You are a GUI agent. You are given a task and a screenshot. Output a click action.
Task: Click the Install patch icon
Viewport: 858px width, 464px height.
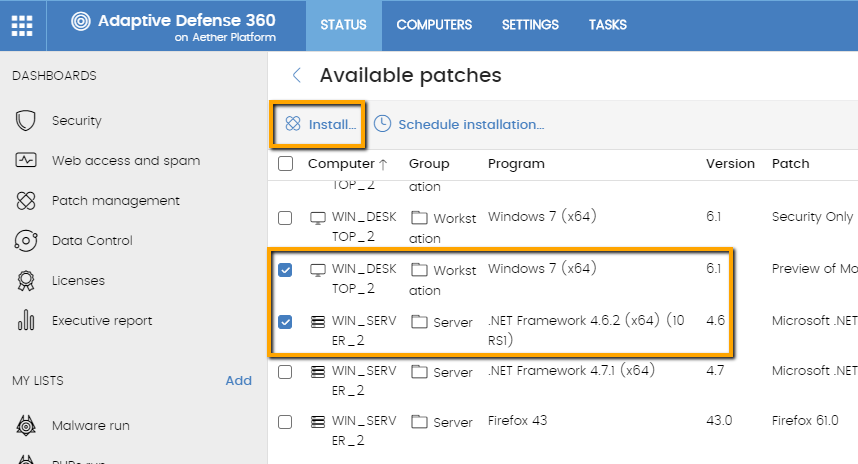(293, 124)
